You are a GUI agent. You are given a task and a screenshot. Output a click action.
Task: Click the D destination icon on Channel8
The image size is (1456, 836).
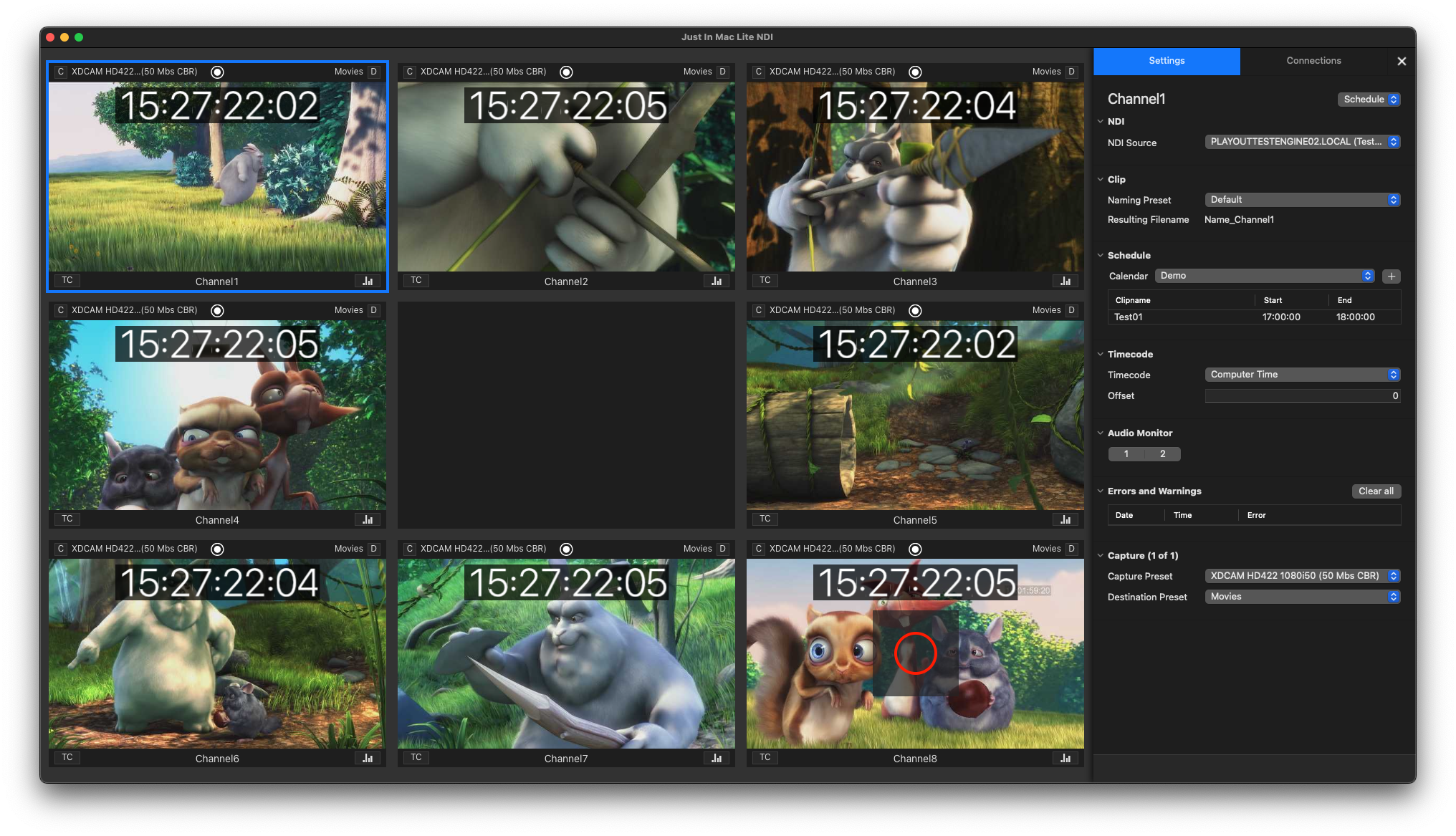(x=1071, y=549)
